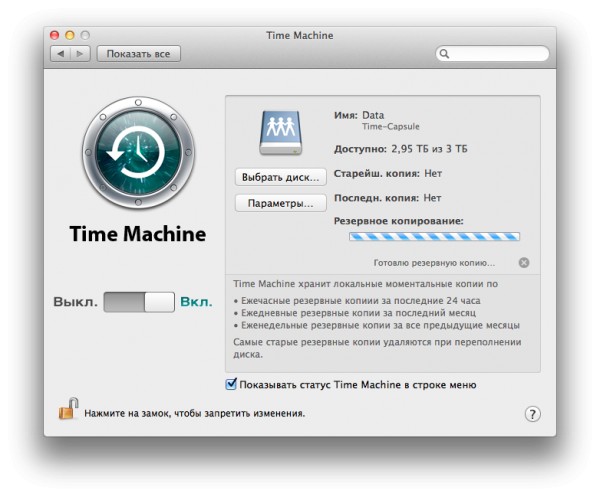
Task: Click the line about Ежечасные резервные копии
Action: 357,301
